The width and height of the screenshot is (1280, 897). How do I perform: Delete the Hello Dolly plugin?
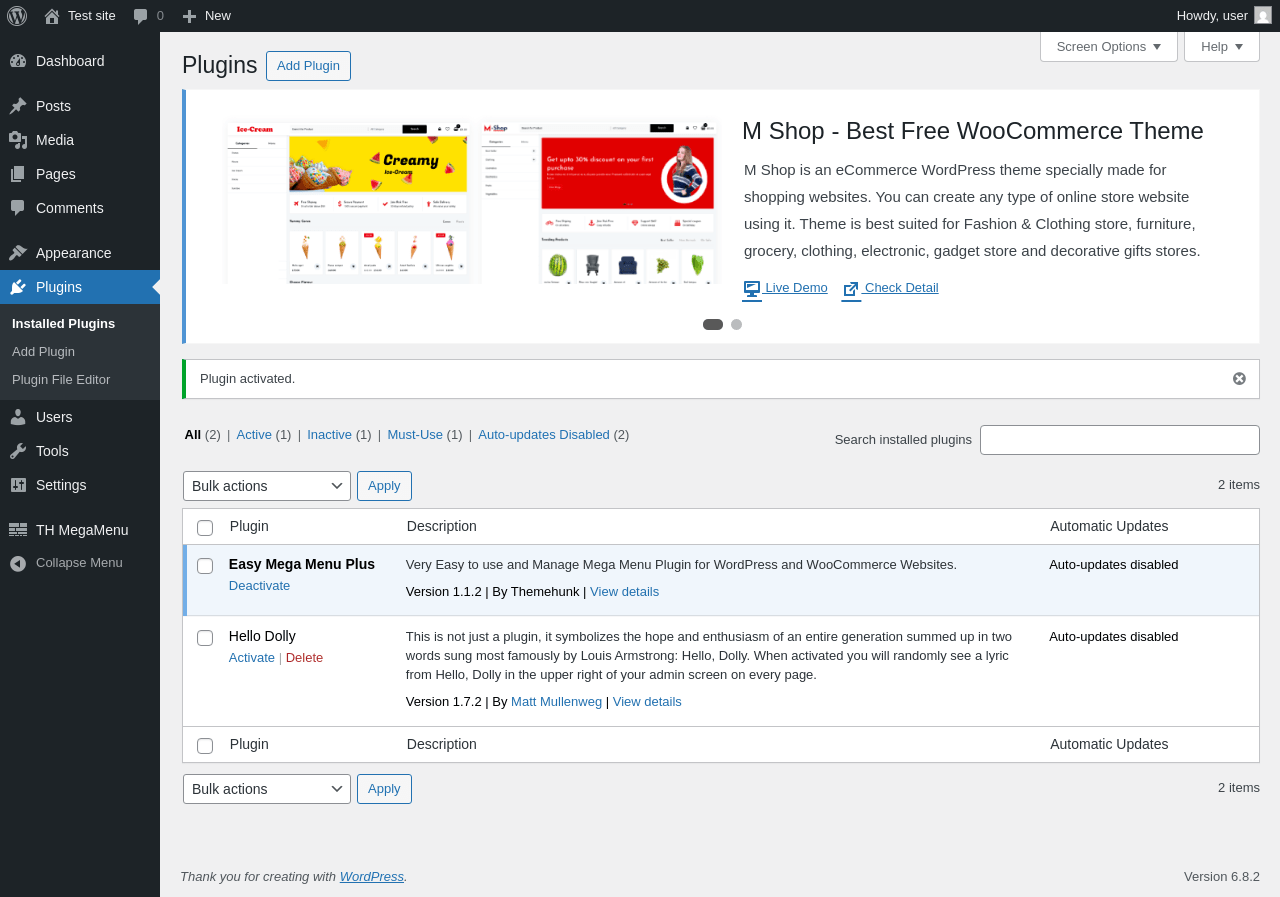point(304,658)
